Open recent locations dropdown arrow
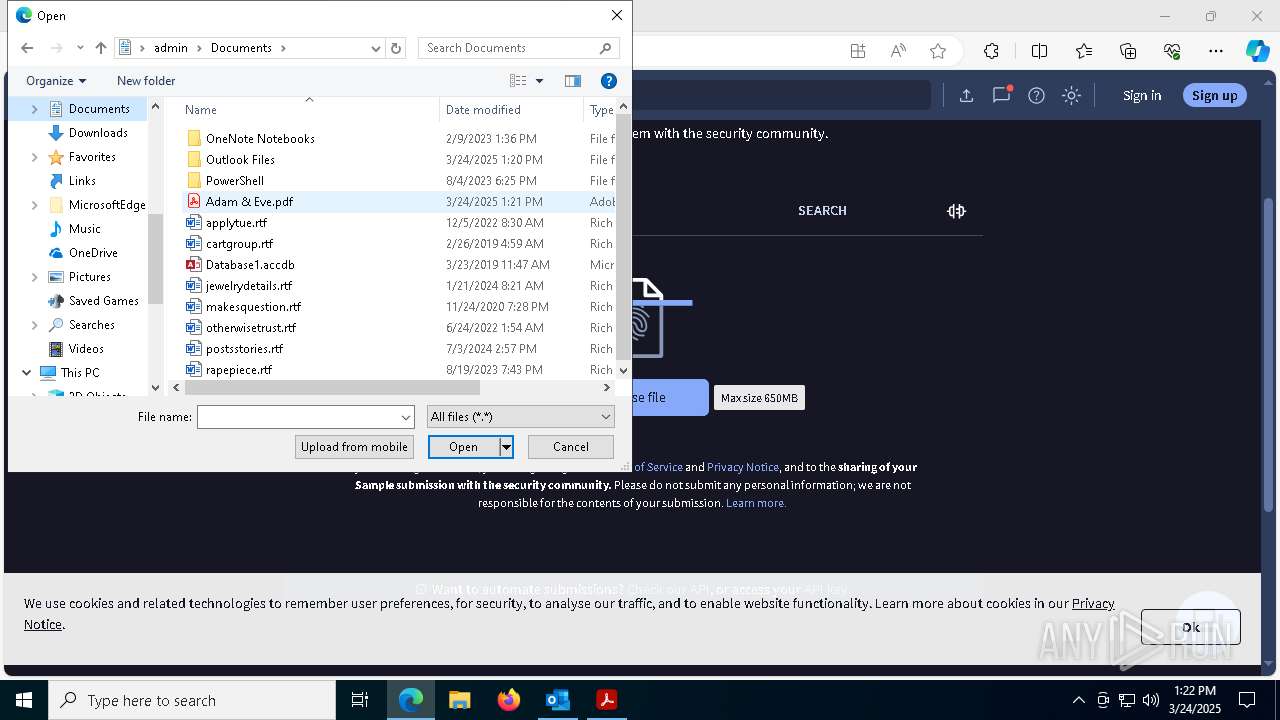1280x720 pixels. pos(80,48)
